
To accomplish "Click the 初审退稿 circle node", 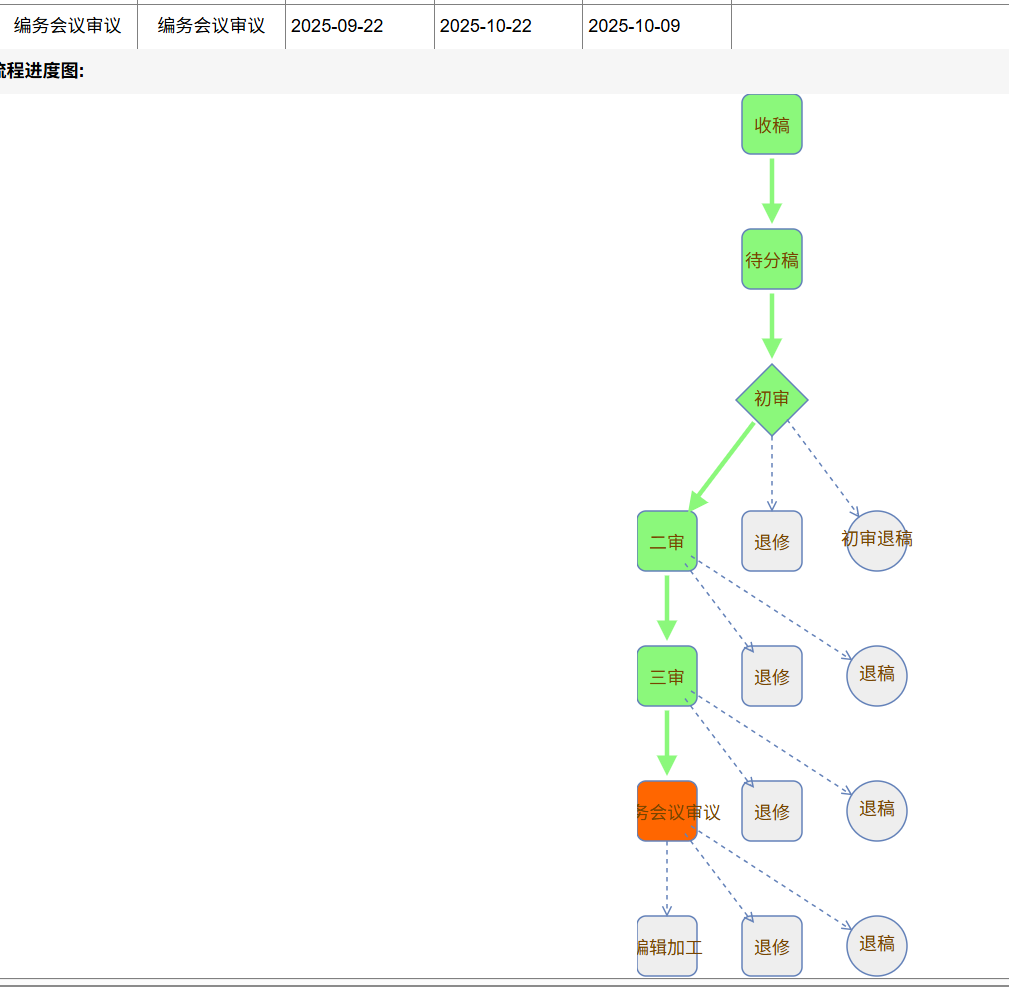I will pos(876,541).
